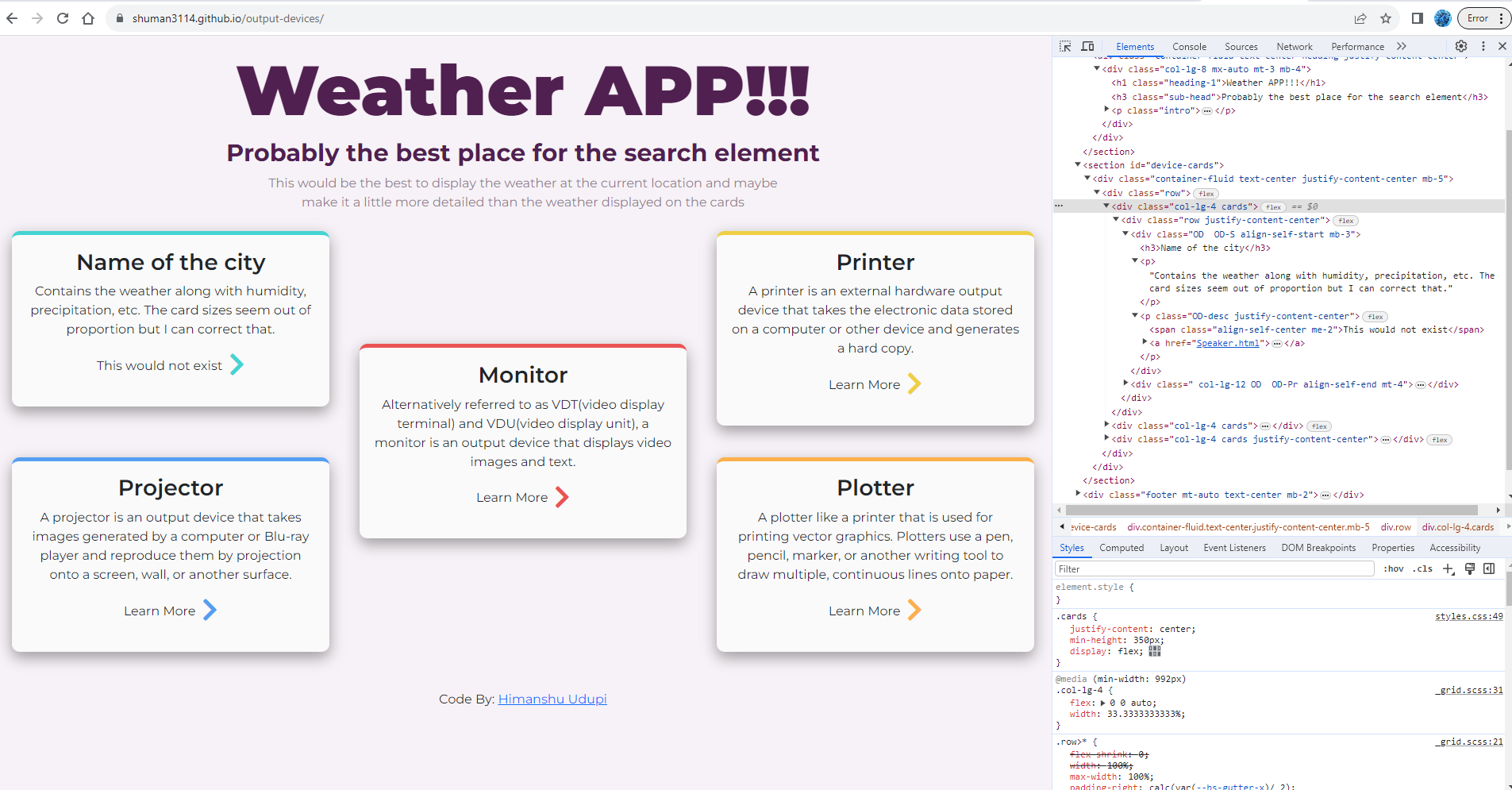Toggle the .cls class editor
This screenshot has width=1512, height=790.
click(x=1422, y=568)
